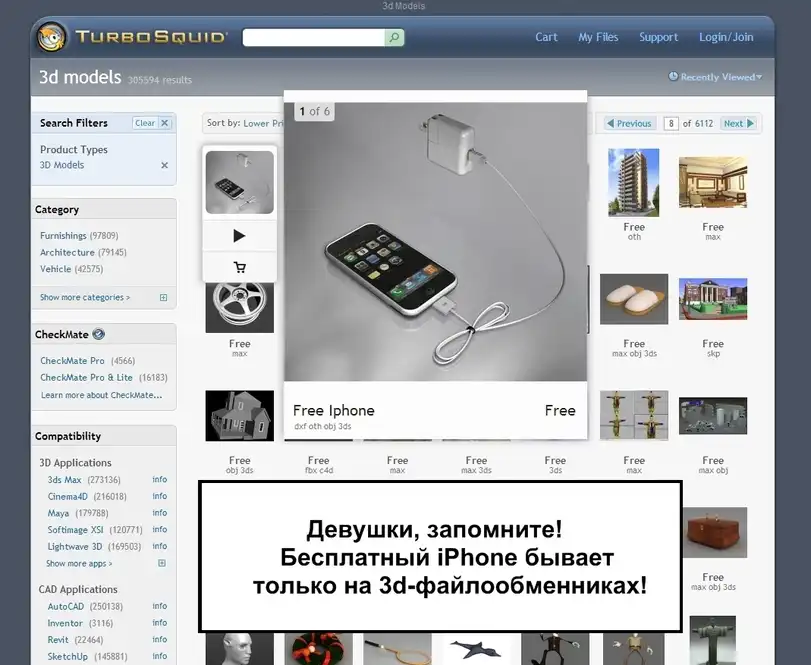Screen dimensions: 811x665
Task: Click the search magnifier button
Action: [x=394, y=38]
